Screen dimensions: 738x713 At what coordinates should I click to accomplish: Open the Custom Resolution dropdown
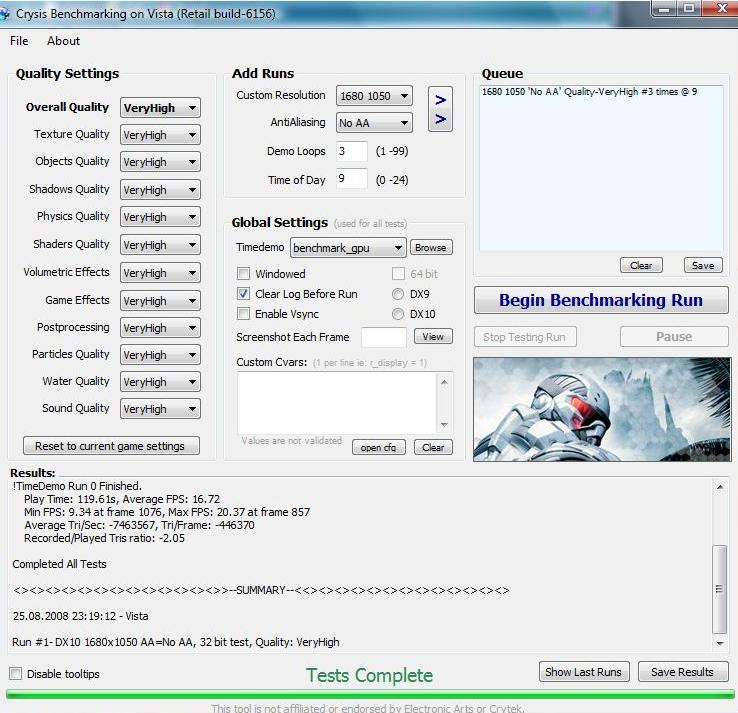tap(374, 96)
